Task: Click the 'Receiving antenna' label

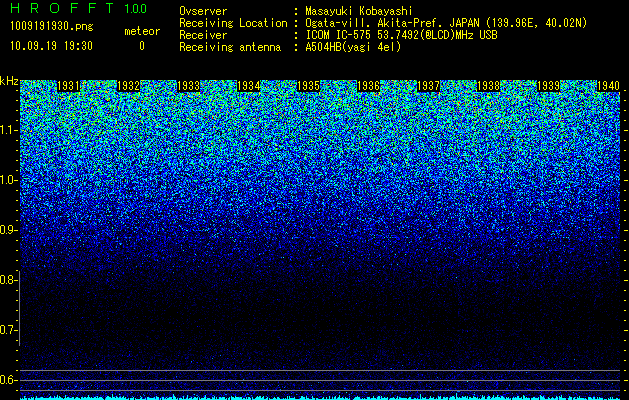Action: point(230,47)
